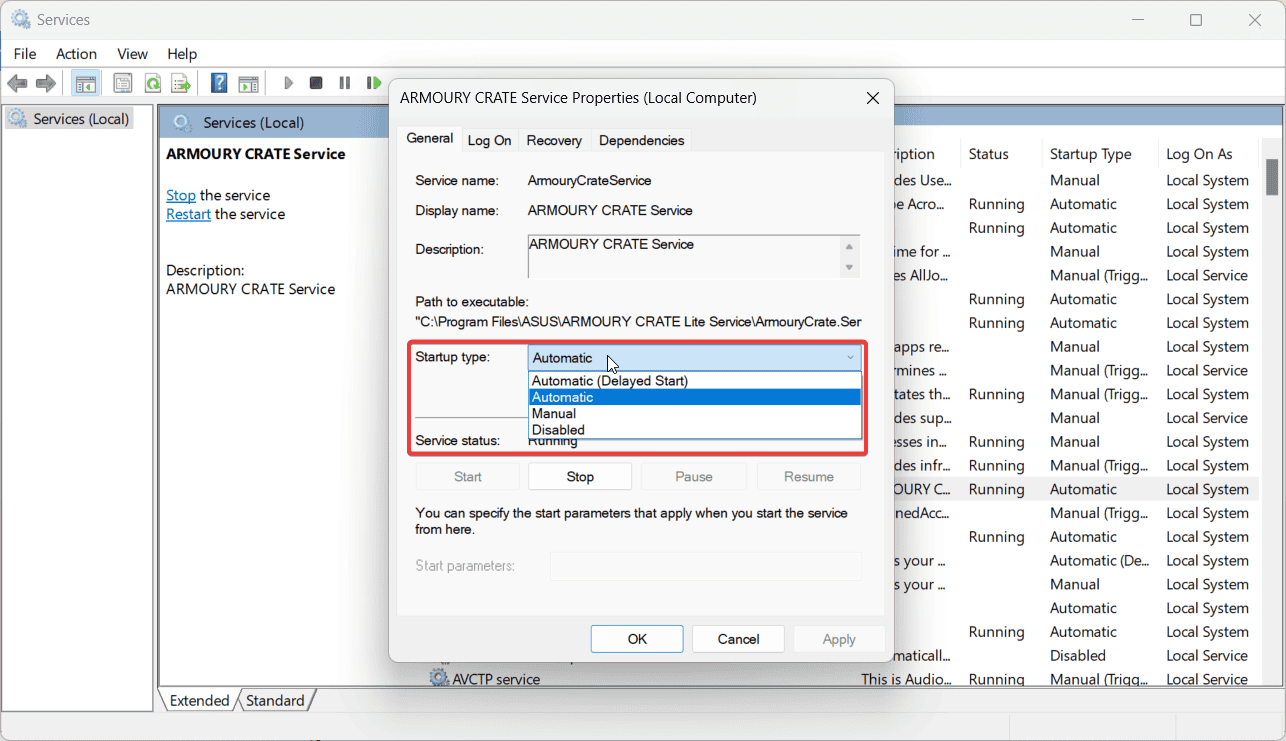The height and width of the screenshot is (741, 1286).
Task: Switch to the Recovery tab
Action: click(x=554, y=140)
